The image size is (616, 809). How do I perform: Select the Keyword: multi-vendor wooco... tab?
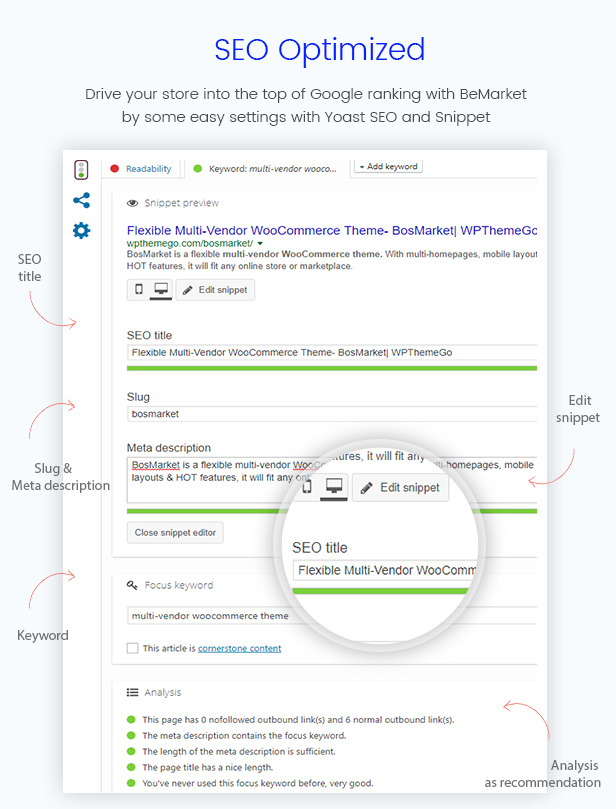click(x=265, y=169)
